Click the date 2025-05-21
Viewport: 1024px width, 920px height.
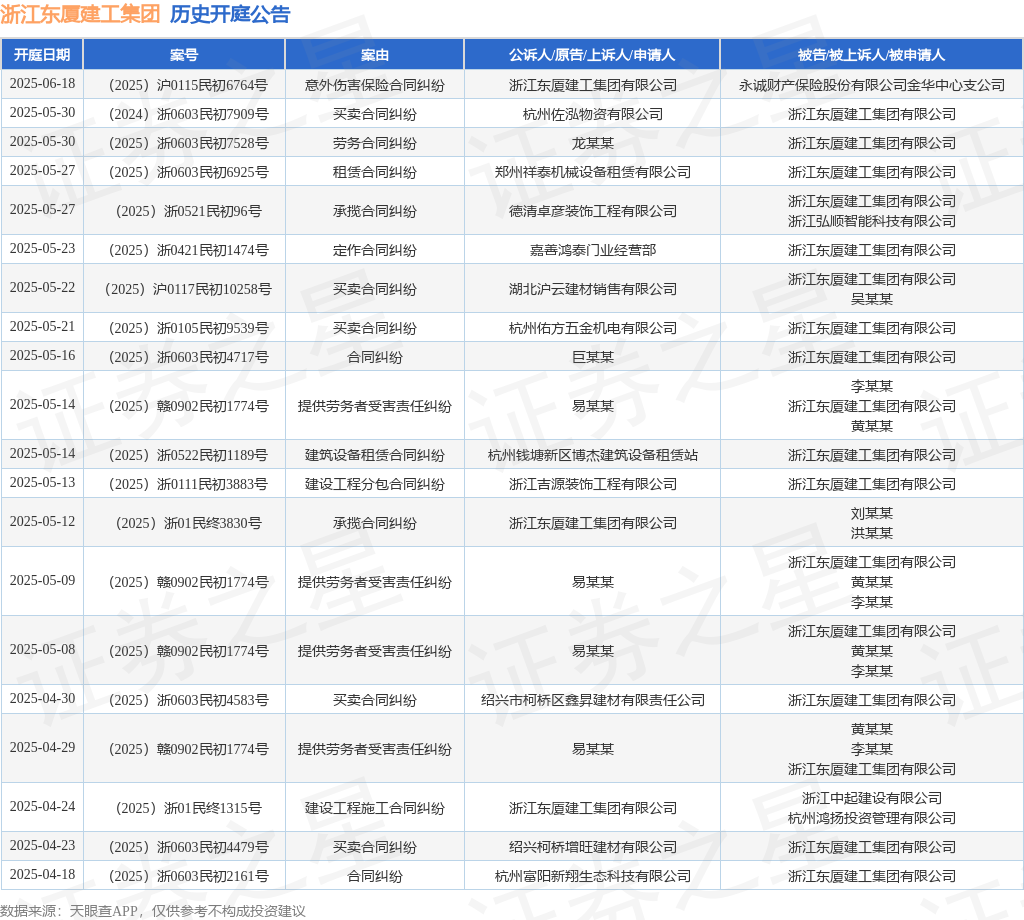[42, 326]
